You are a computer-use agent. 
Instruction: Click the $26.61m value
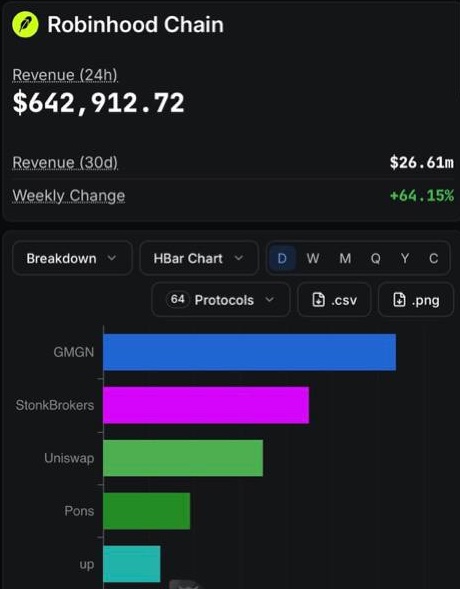pyautogui.click(x=422, y=162)
